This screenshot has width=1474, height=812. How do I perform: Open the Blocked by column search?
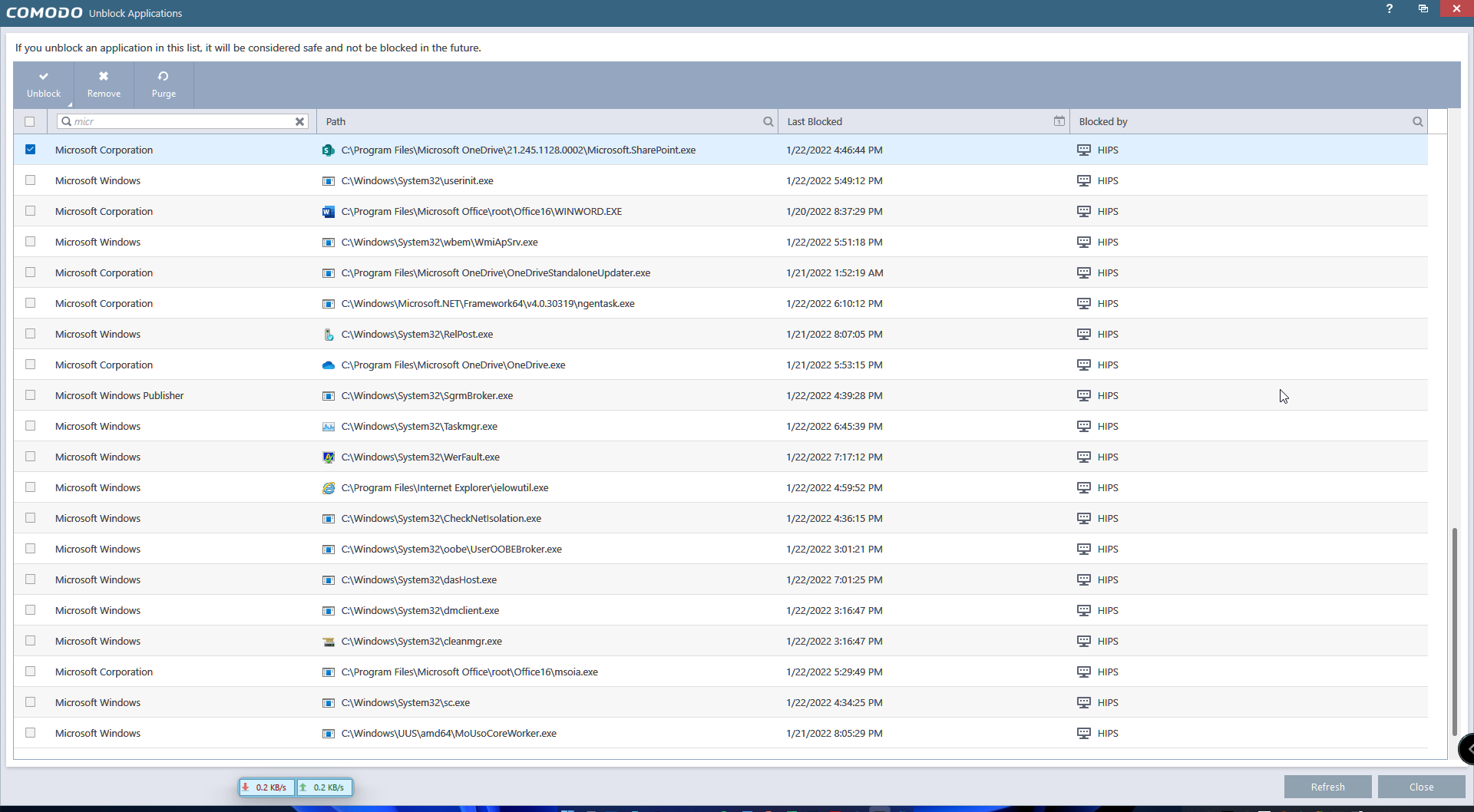pos(1418,121)
